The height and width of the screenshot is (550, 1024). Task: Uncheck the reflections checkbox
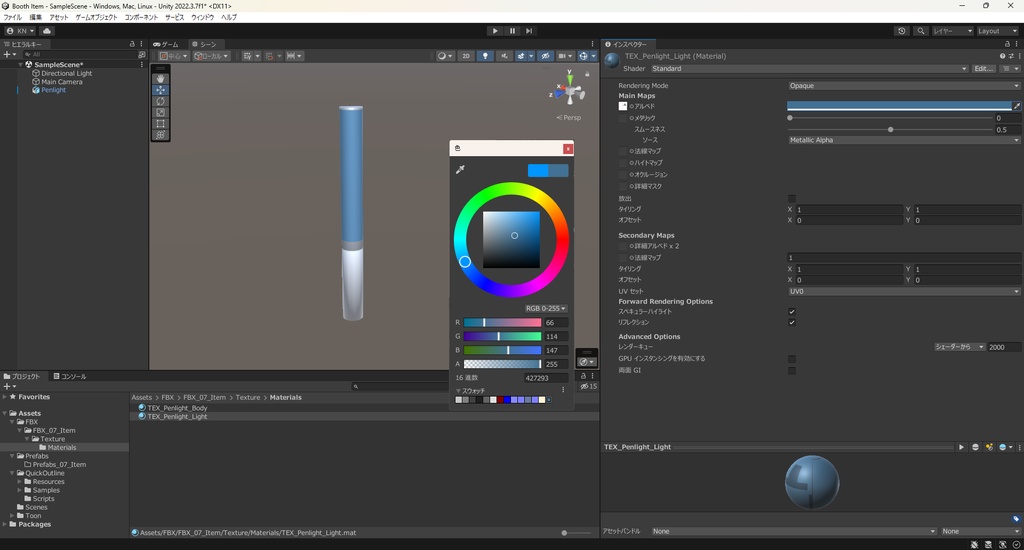792,322
